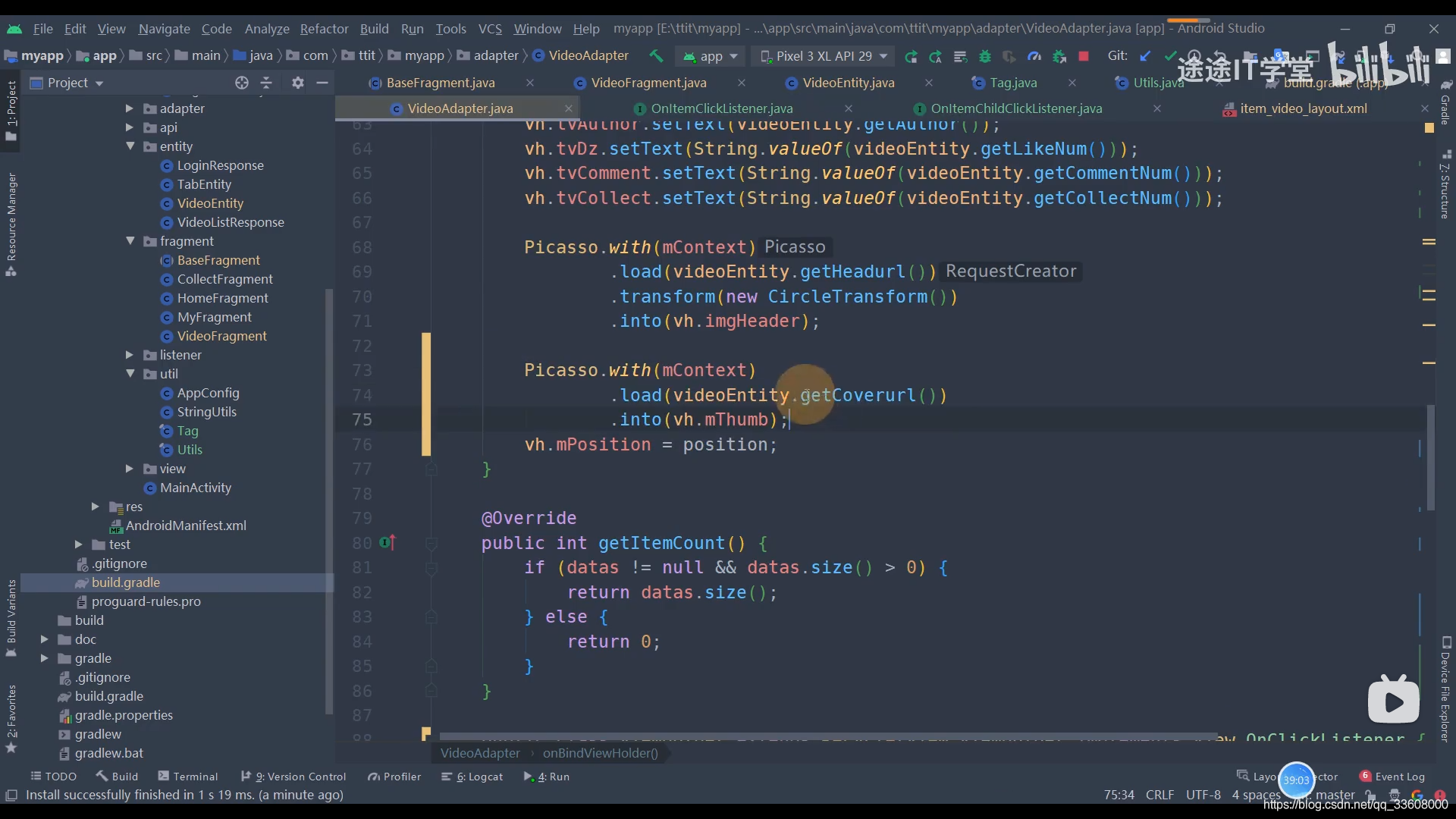Open the Version Control tool window
This screenshot has height=819, width=1456.
point(293,777)
